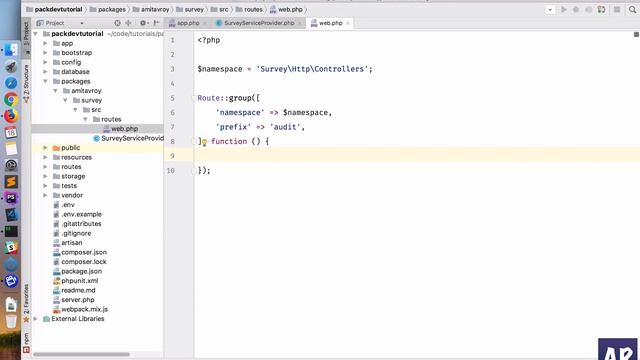Toggle the Structure tool window button
This screenshot has width=640, height=360.
[26, 83]
